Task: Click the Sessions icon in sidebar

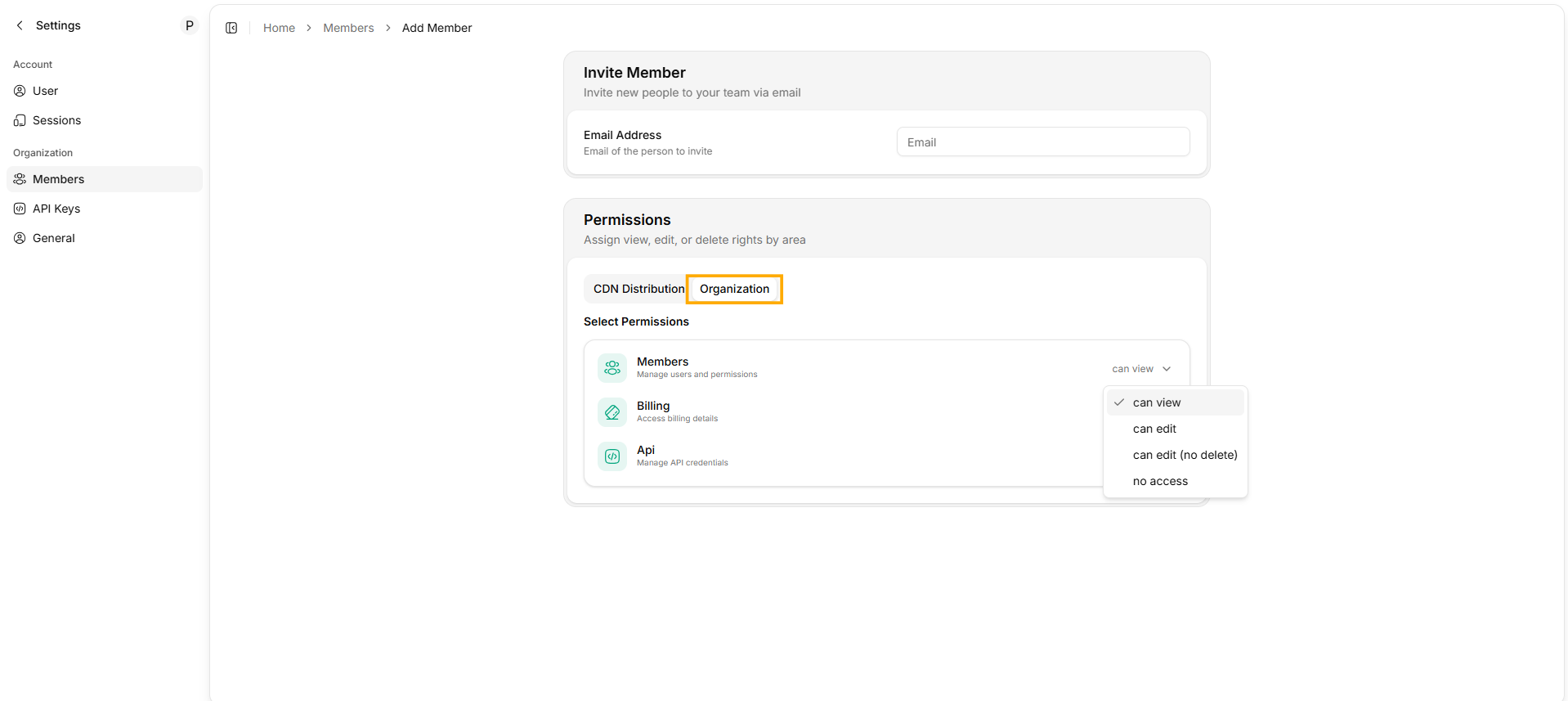Action: pyautogui.click(x=20, y=120)
